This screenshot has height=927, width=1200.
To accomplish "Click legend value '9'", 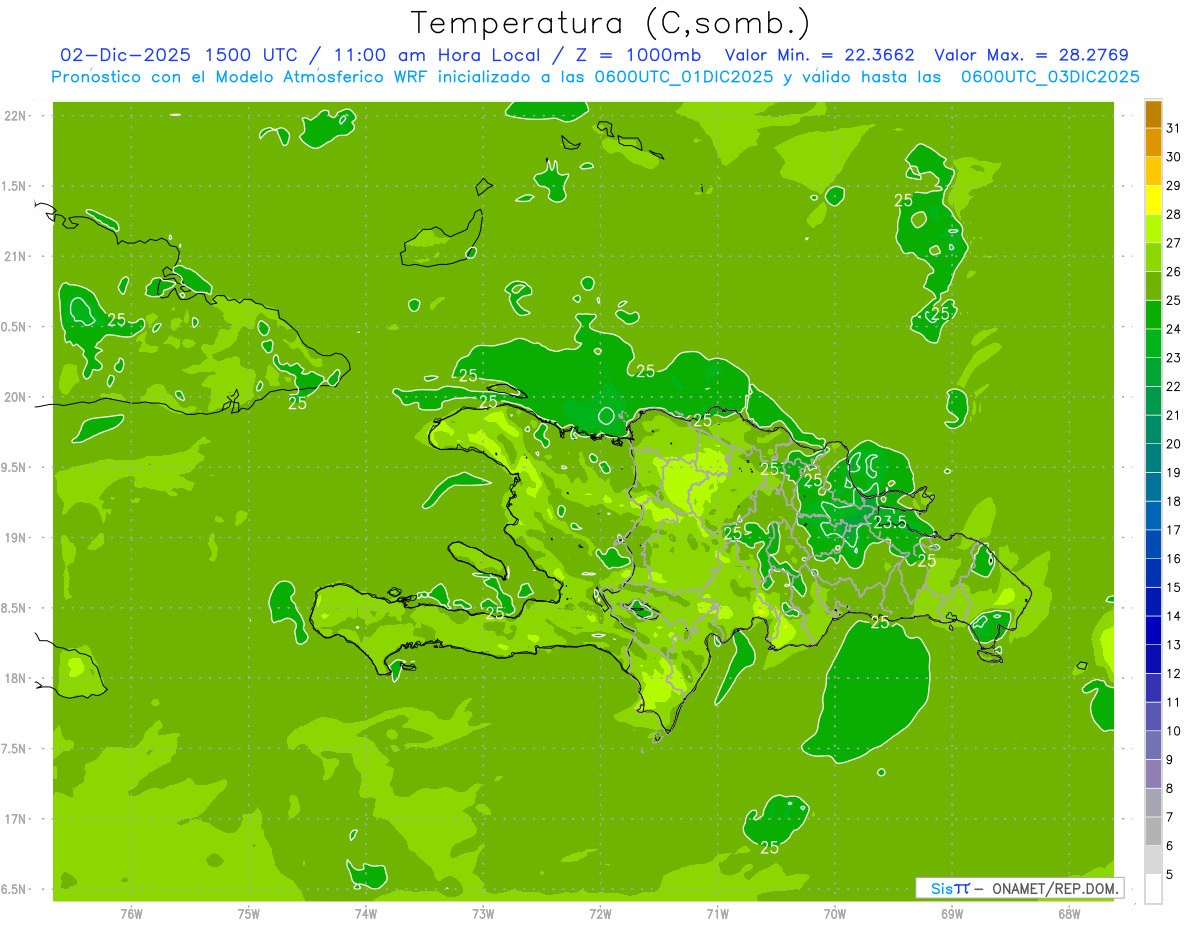I will [x=1170, y=760].
